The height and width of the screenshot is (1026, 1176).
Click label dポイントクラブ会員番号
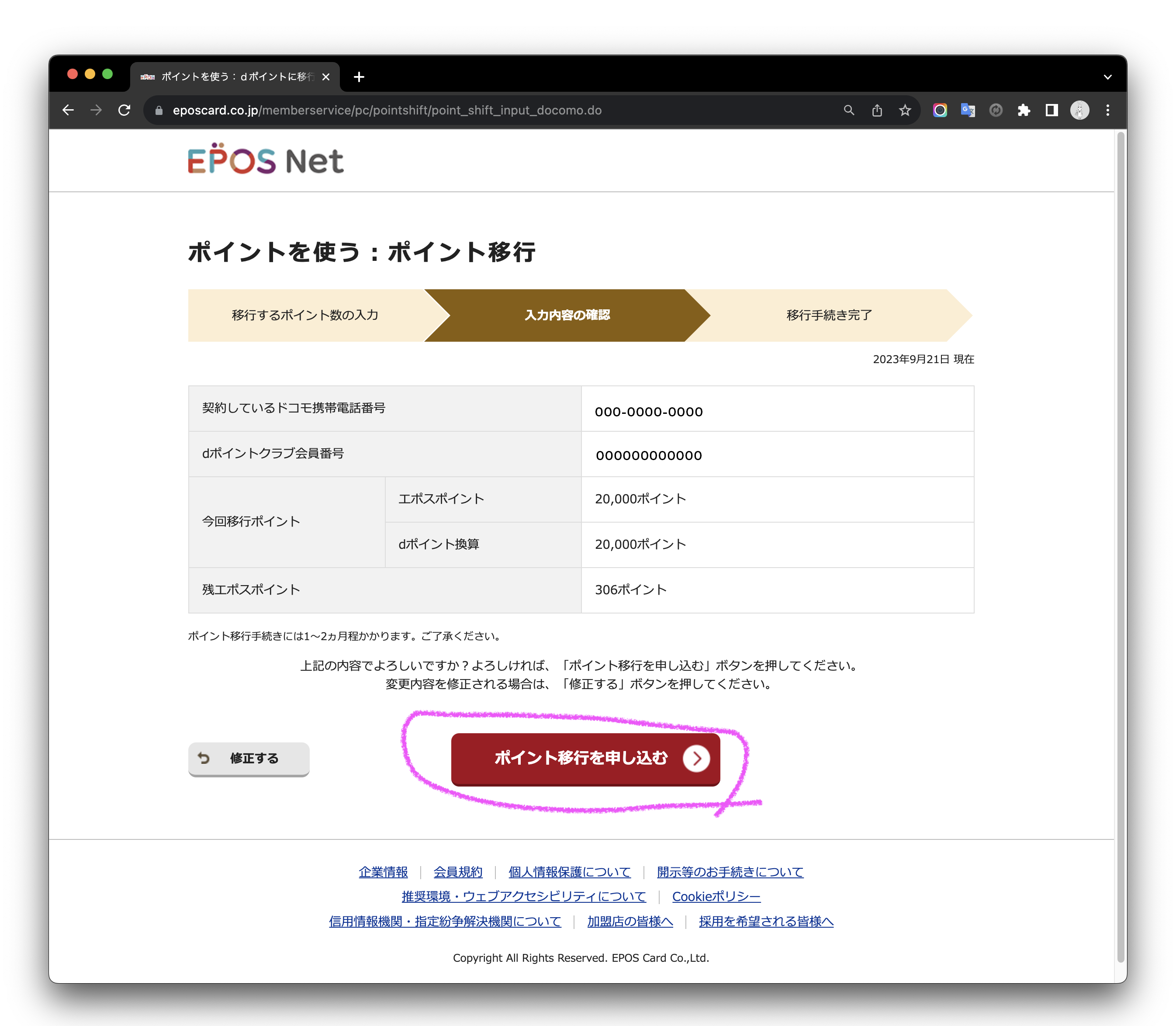point(273,453)
